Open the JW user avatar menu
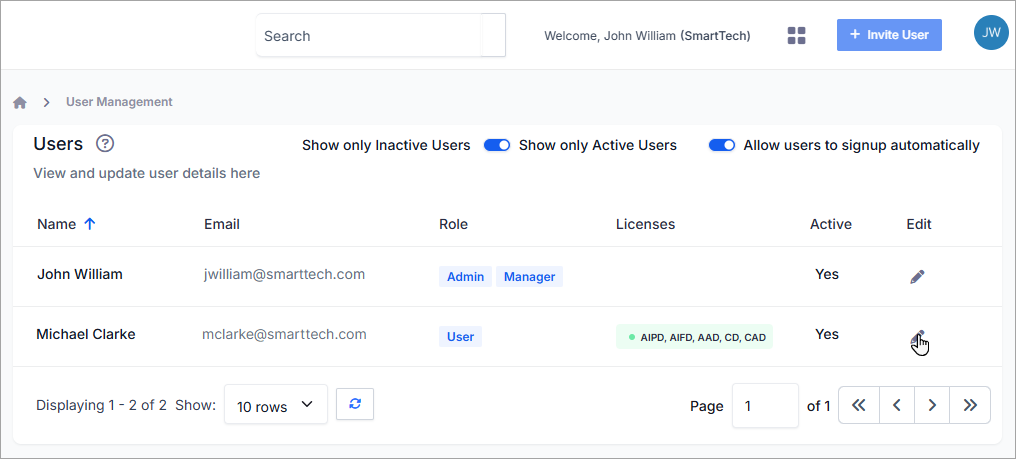The image size is (1016, 459). (991, 33)
